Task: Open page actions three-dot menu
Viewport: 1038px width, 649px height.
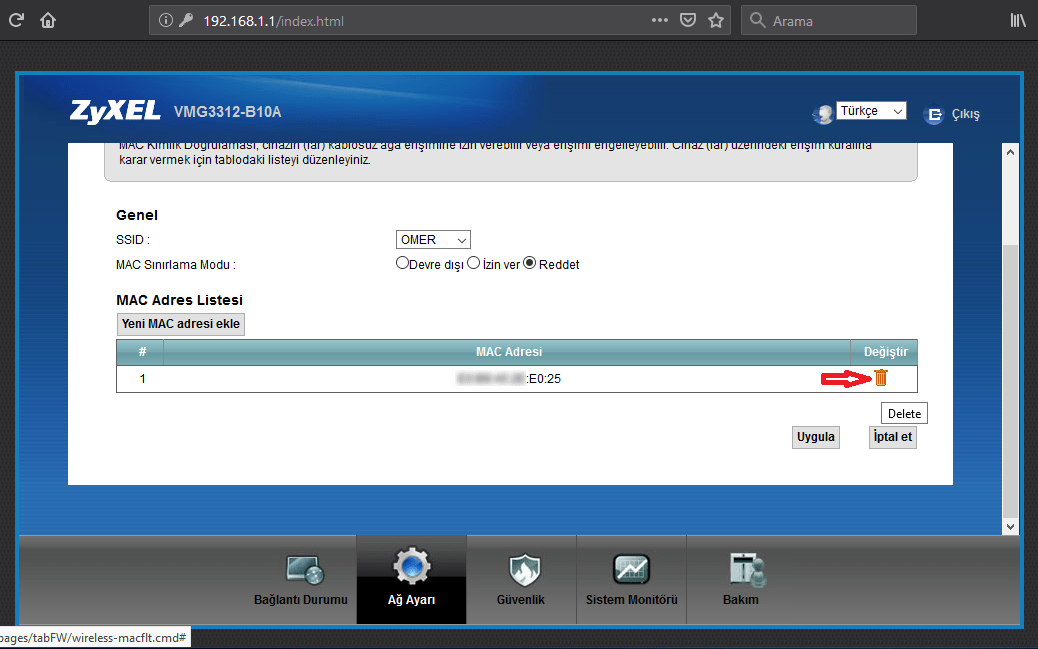Action: (659, 21)
